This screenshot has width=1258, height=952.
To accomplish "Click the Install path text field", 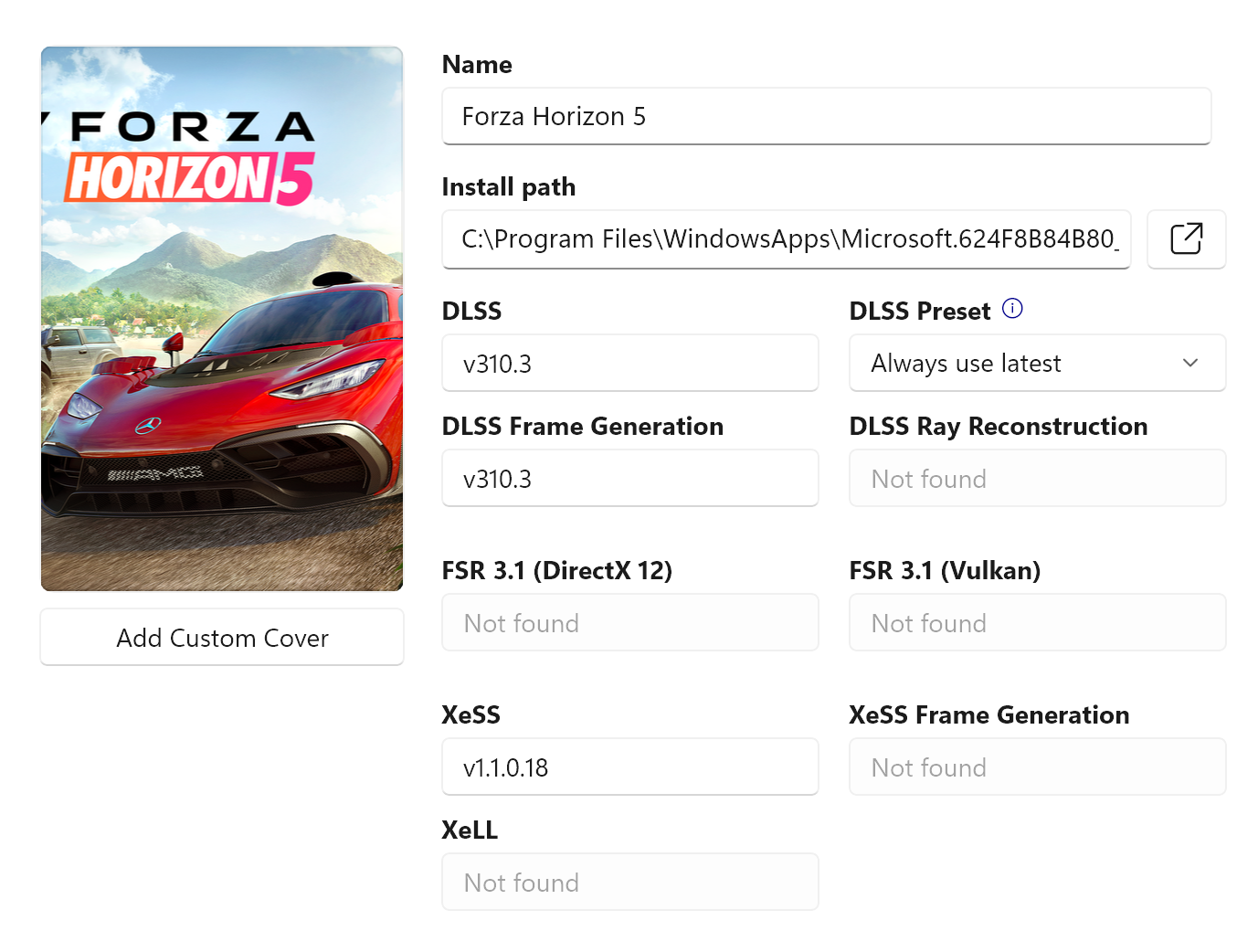I will click(786, 239).
